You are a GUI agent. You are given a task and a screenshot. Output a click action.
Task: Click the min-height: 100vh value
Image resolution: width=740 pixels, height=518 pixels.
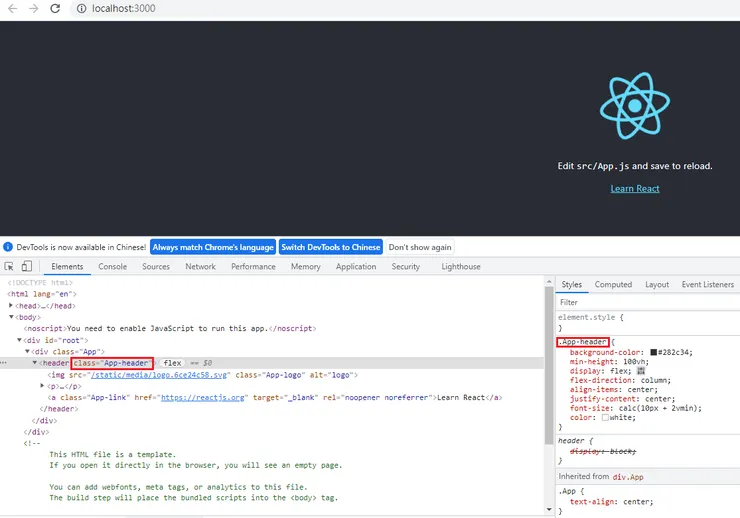[636, 362]
